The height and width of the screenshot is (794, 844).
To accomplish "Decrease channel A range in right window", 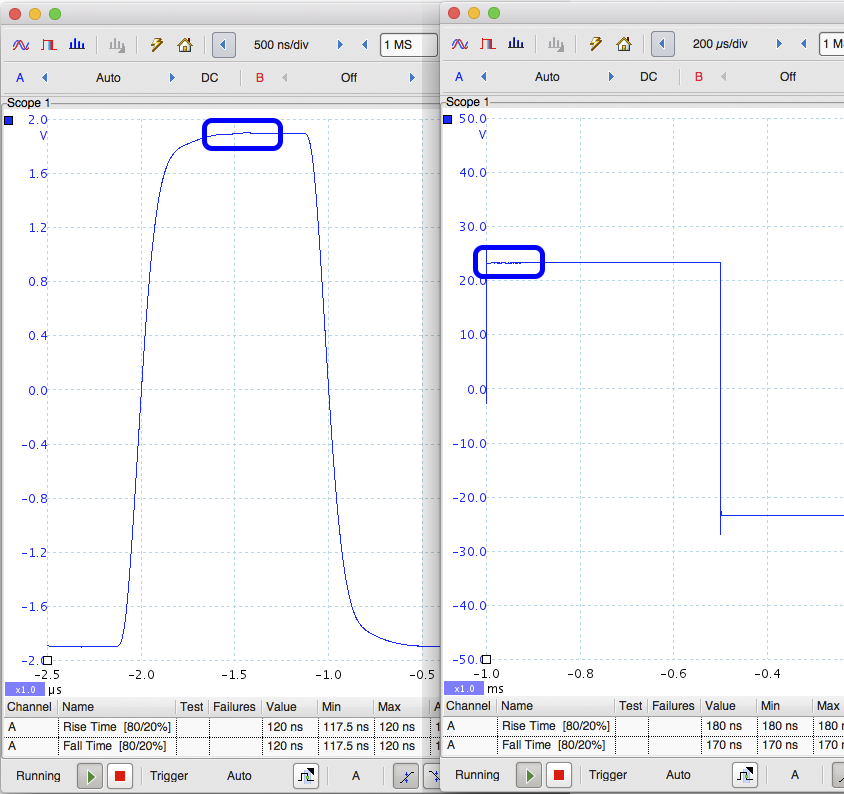I will click(484, 76).
